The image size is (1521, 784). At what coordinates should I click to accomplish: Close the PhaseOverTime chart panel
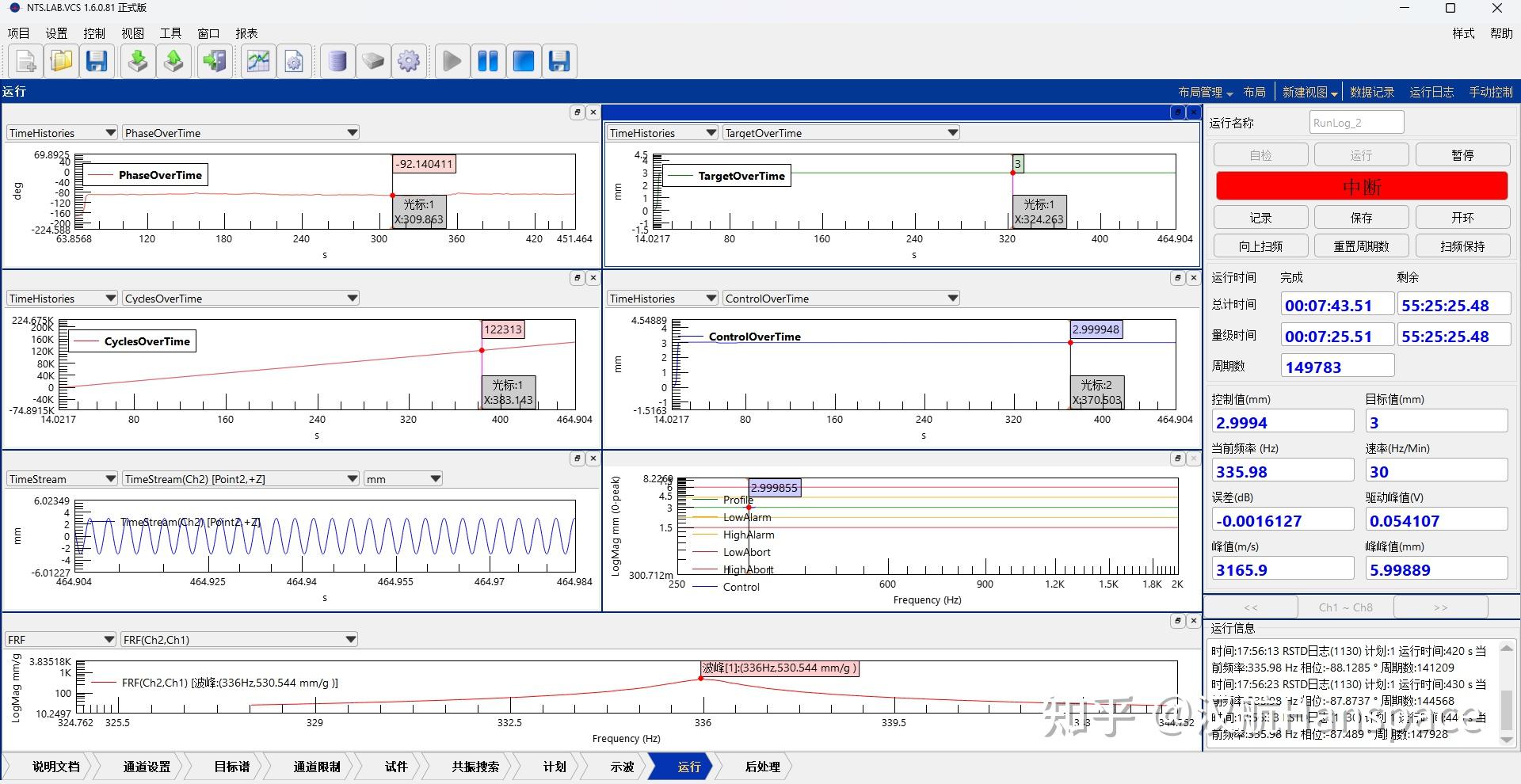pos(593,112)
